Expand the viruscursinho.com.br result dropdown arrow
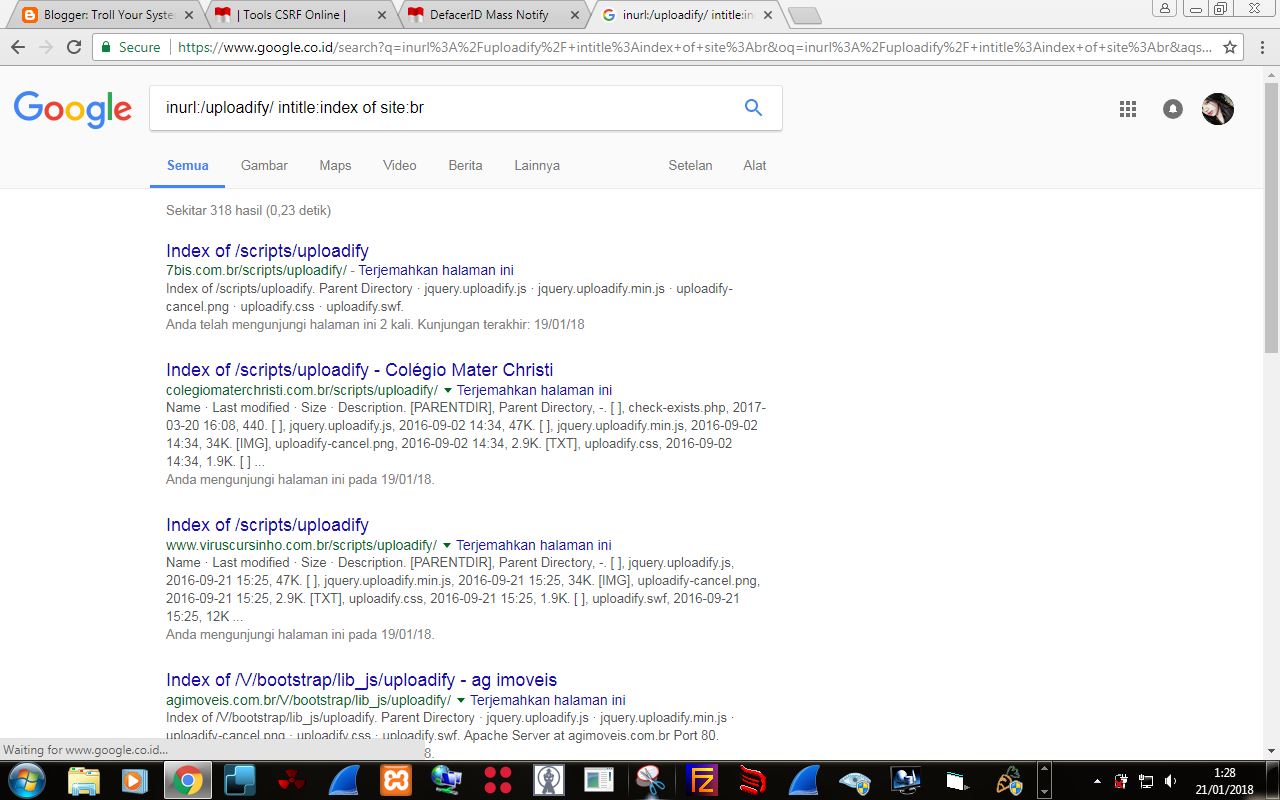The height and width of the screenshot is (800, 1280). point(446,545)
